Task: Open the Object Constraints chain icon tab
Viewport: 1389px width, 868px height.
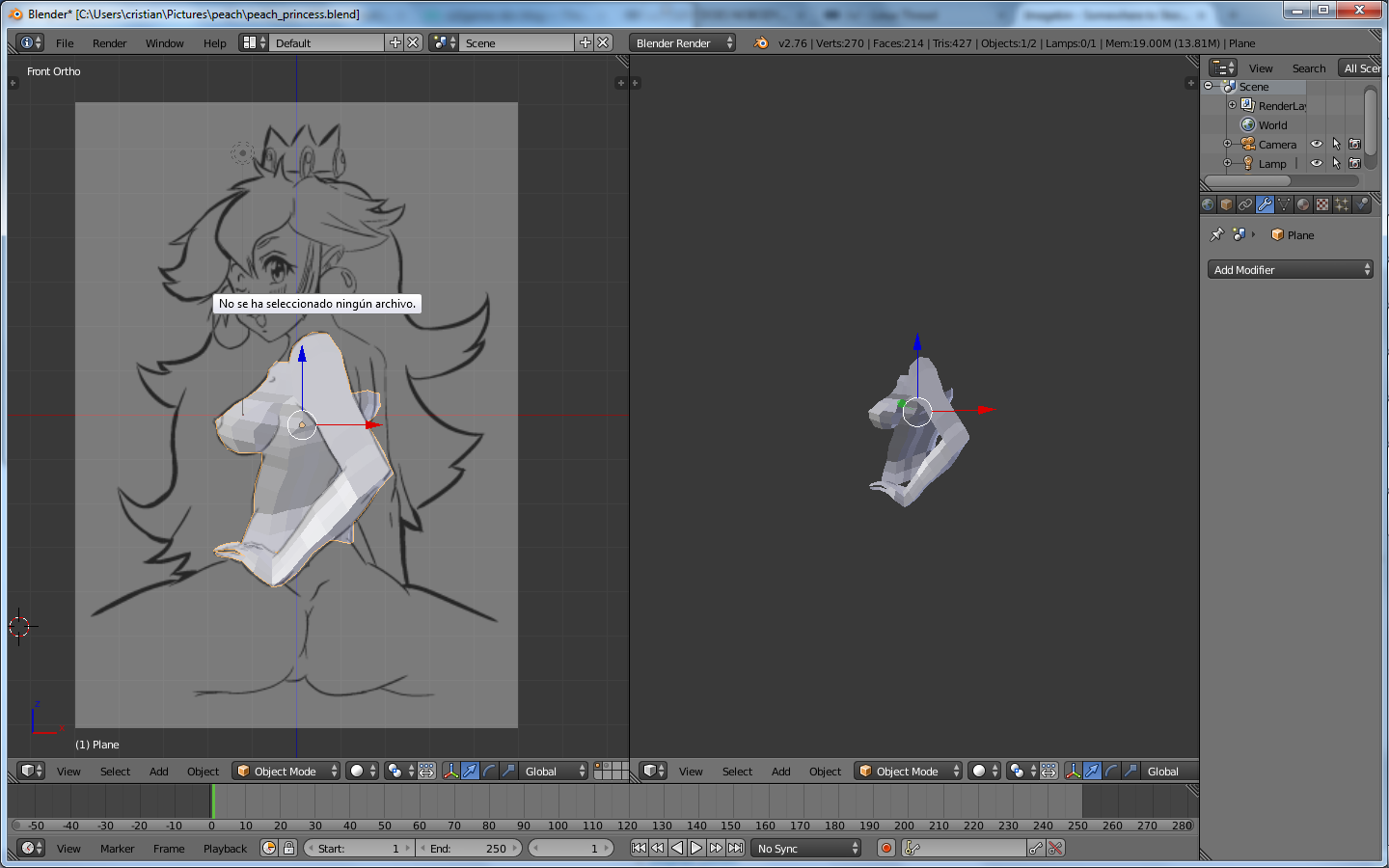Action: click(1245, 204)
